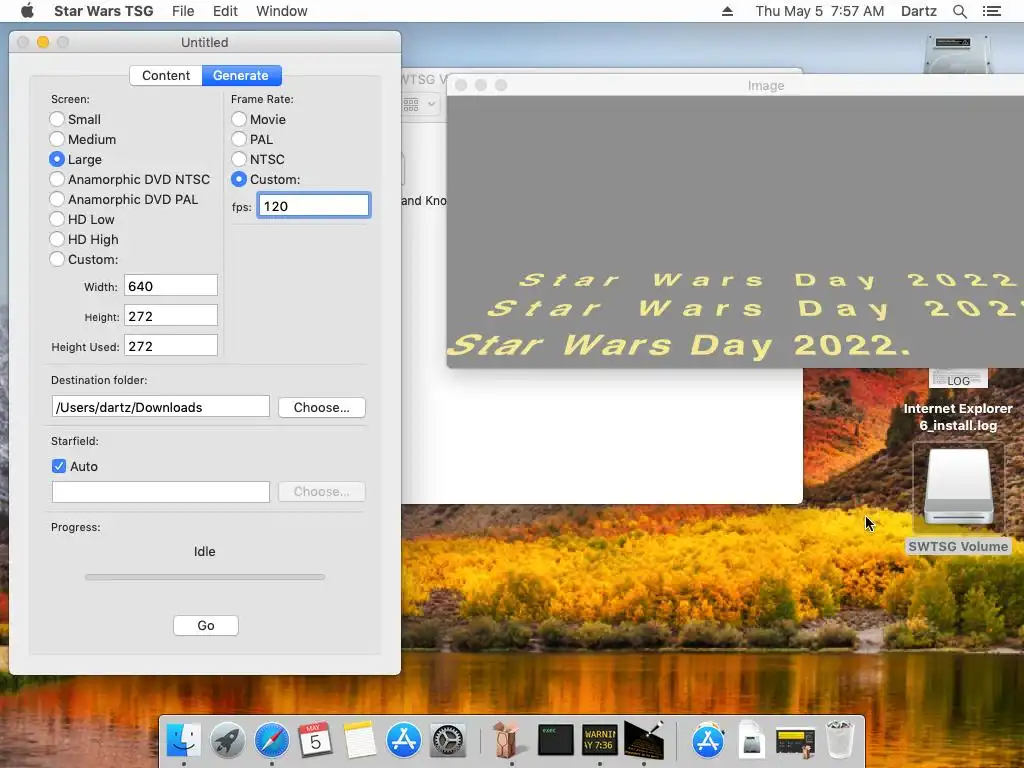The image size is (1024, 768).
Task: Click Dartz user name in menu bar
Action: 918,11
